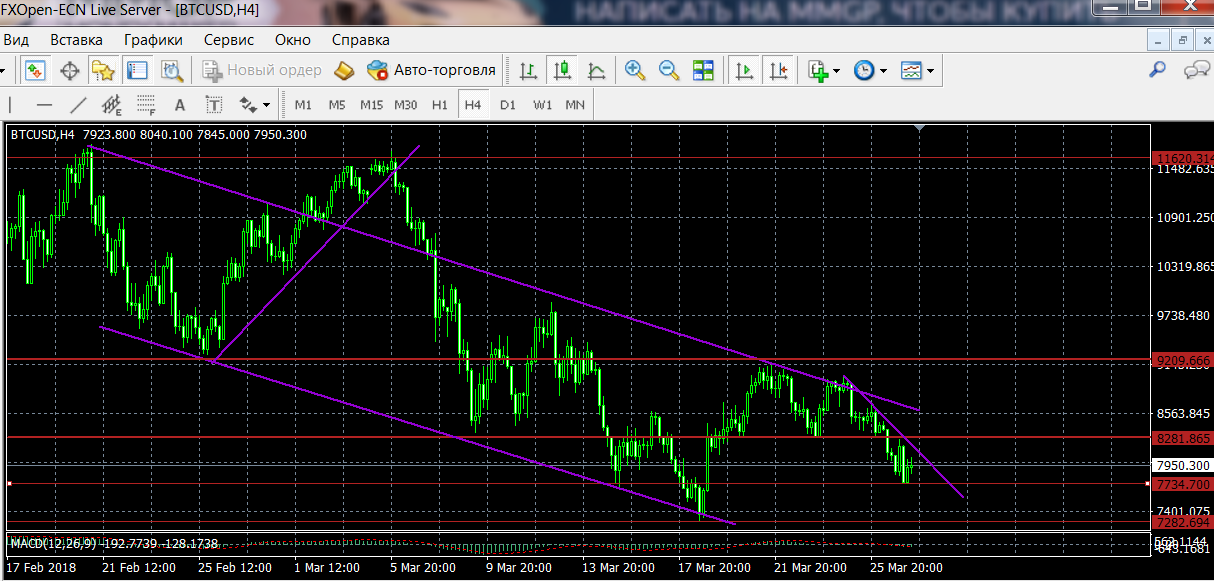The image size is (1214, 581).
Task: Open the Strategy Tester icon
Action: pos(172,70)
